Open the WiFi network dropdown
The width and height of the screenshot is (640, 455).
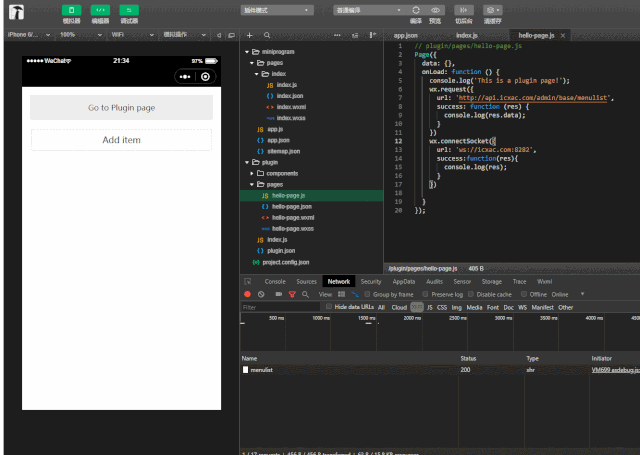coord(132,35)
